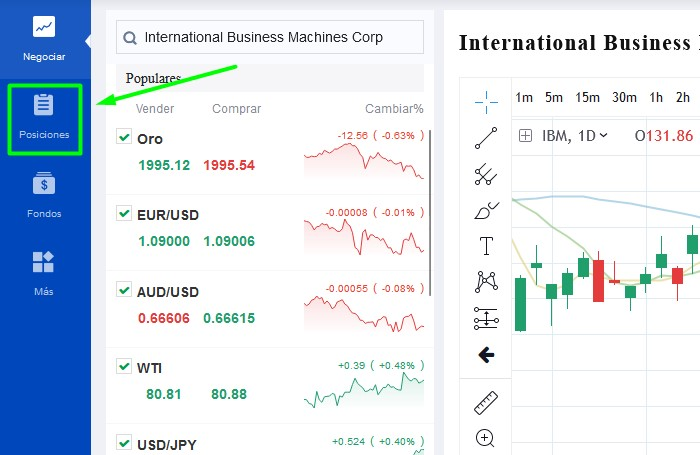Choose the trend line drawing tool
Screen dimensions: 700x455
tap(486, 138)
